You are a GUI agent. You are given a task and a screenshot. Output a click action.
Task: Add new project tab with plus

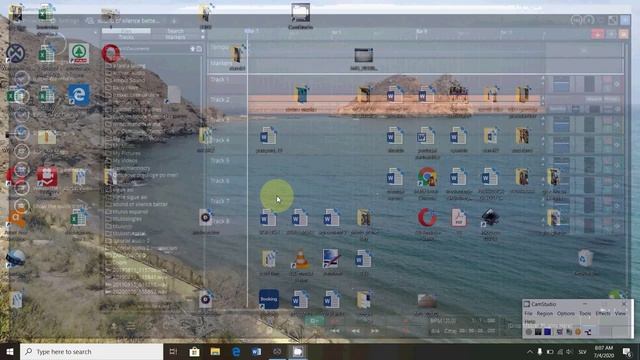tap(174, 21)
